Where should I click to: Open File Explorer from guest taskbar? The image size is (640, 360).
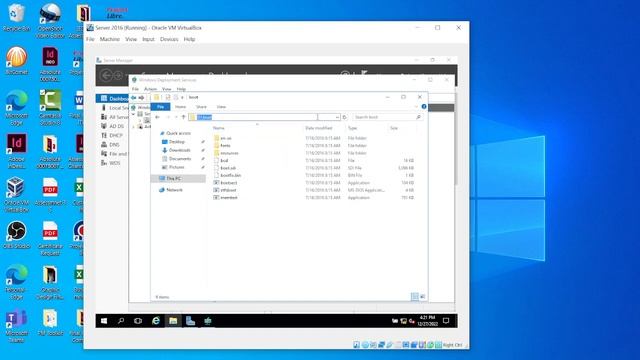[x=173, y=321]
